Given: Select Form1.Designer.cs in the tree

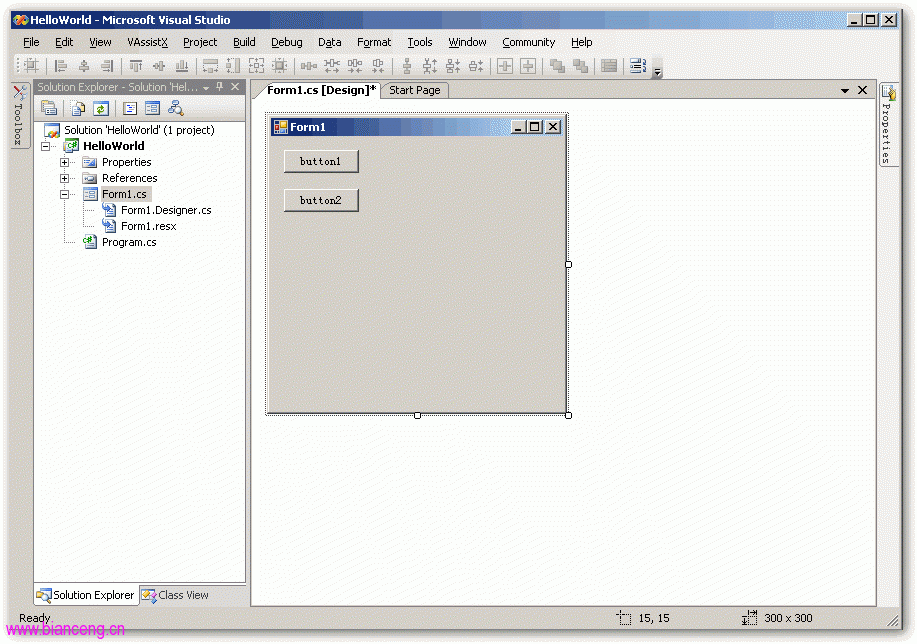Looking at the screenshot, I should tap(166, 210).
